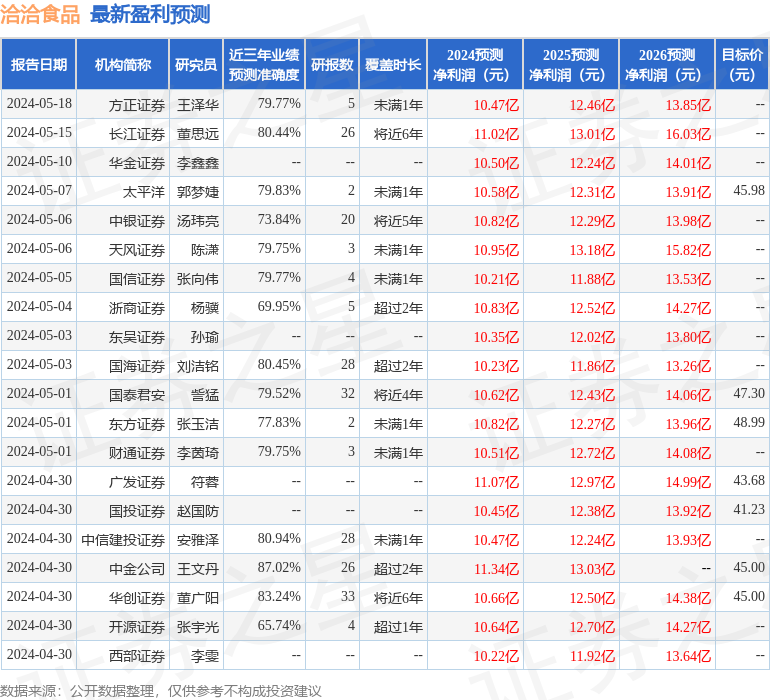Click researcher name 刘洁铭

[198, 366]
